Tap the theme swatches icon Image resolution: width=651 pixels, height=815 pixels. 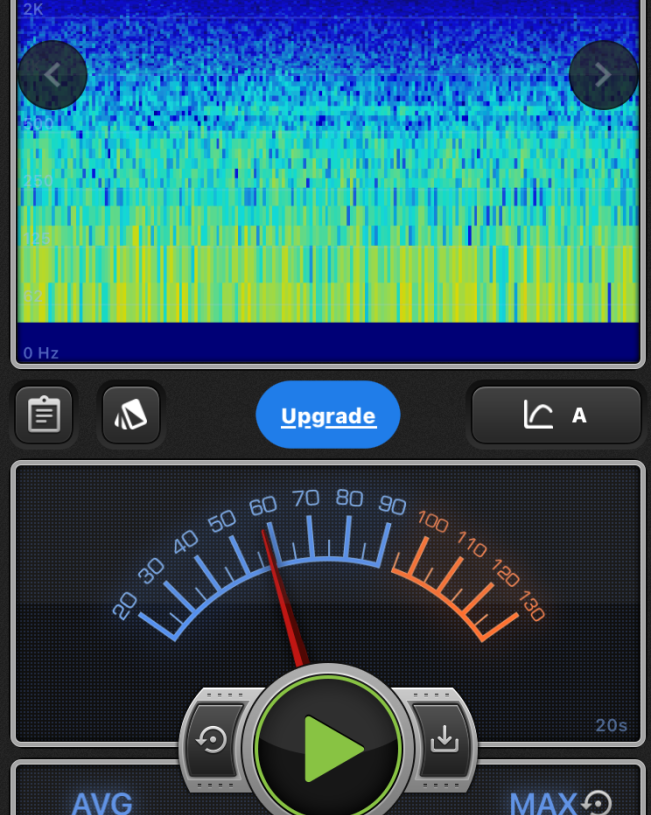pyautogui.click(x=131, y=415)
